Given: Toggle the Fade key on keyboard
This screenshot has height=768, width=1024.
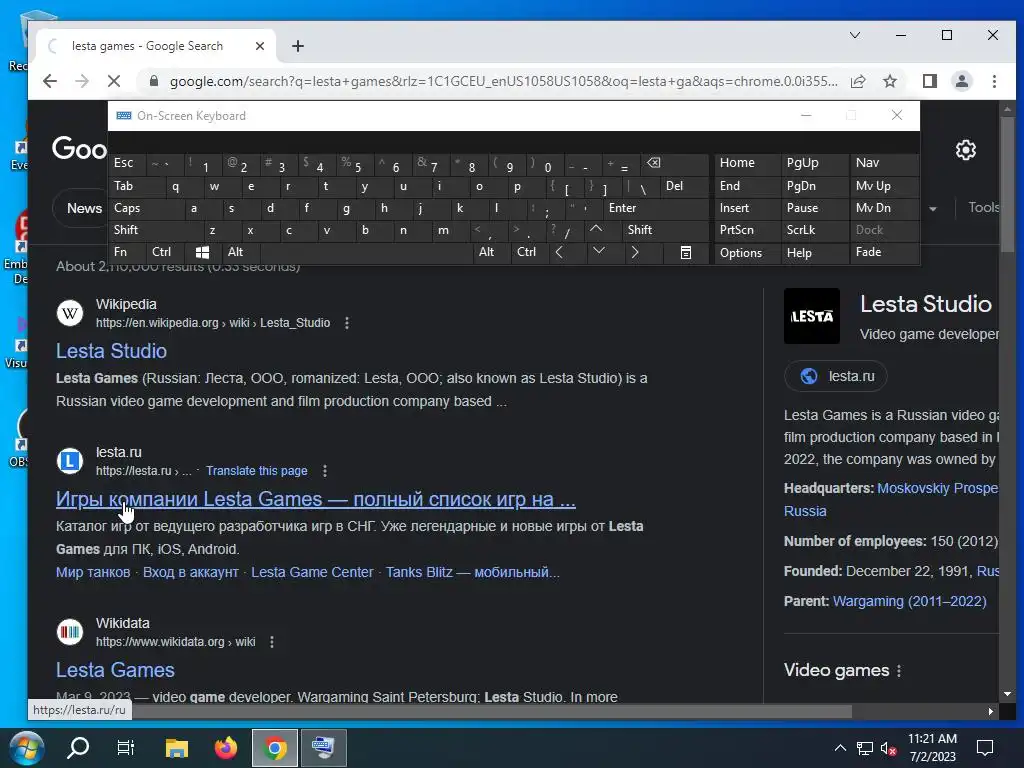Looking at the screenshot, I should 884,252.
